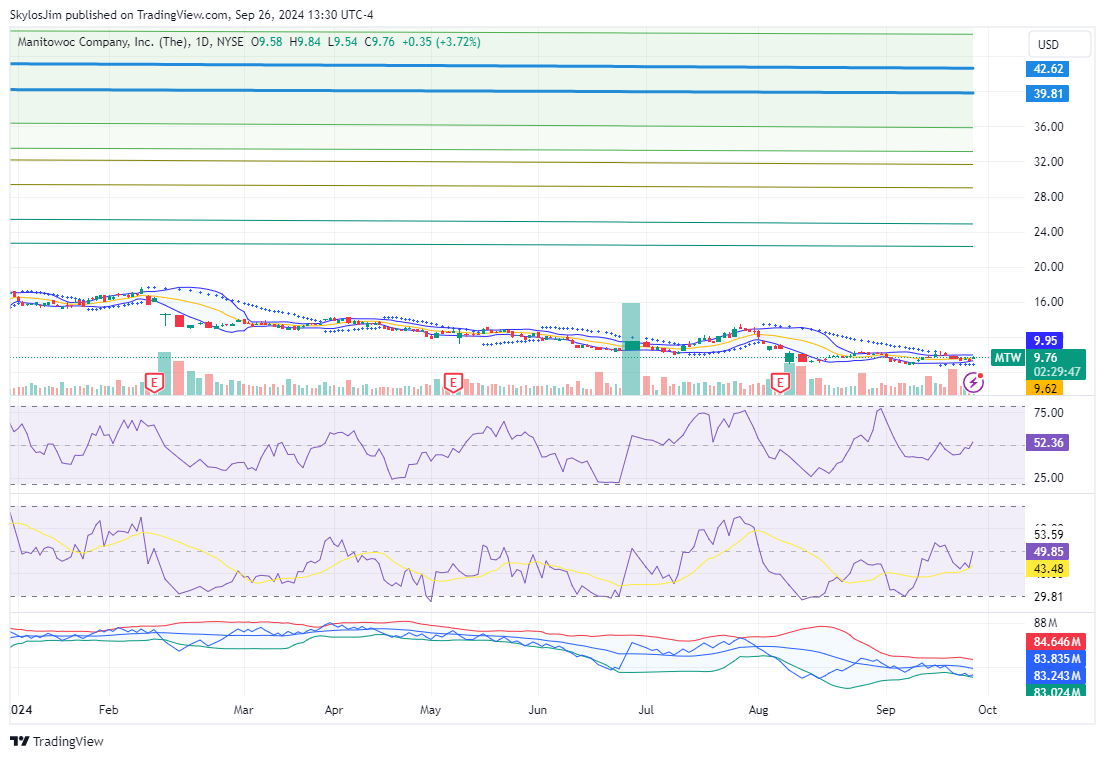Click the May label on time axis

pos(430,710)
